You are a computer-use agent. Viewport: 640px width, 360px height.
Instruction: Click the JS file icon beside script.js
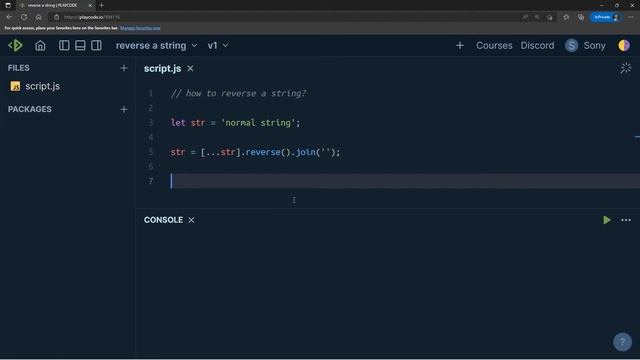[x=16, y=86]
